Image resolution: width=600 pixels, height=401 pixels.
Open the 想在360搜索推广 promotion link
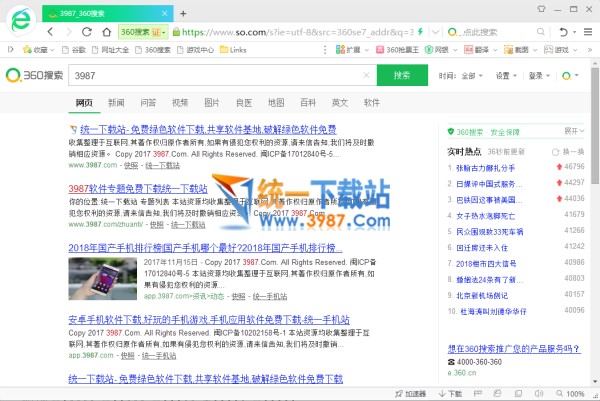point(514,349)
